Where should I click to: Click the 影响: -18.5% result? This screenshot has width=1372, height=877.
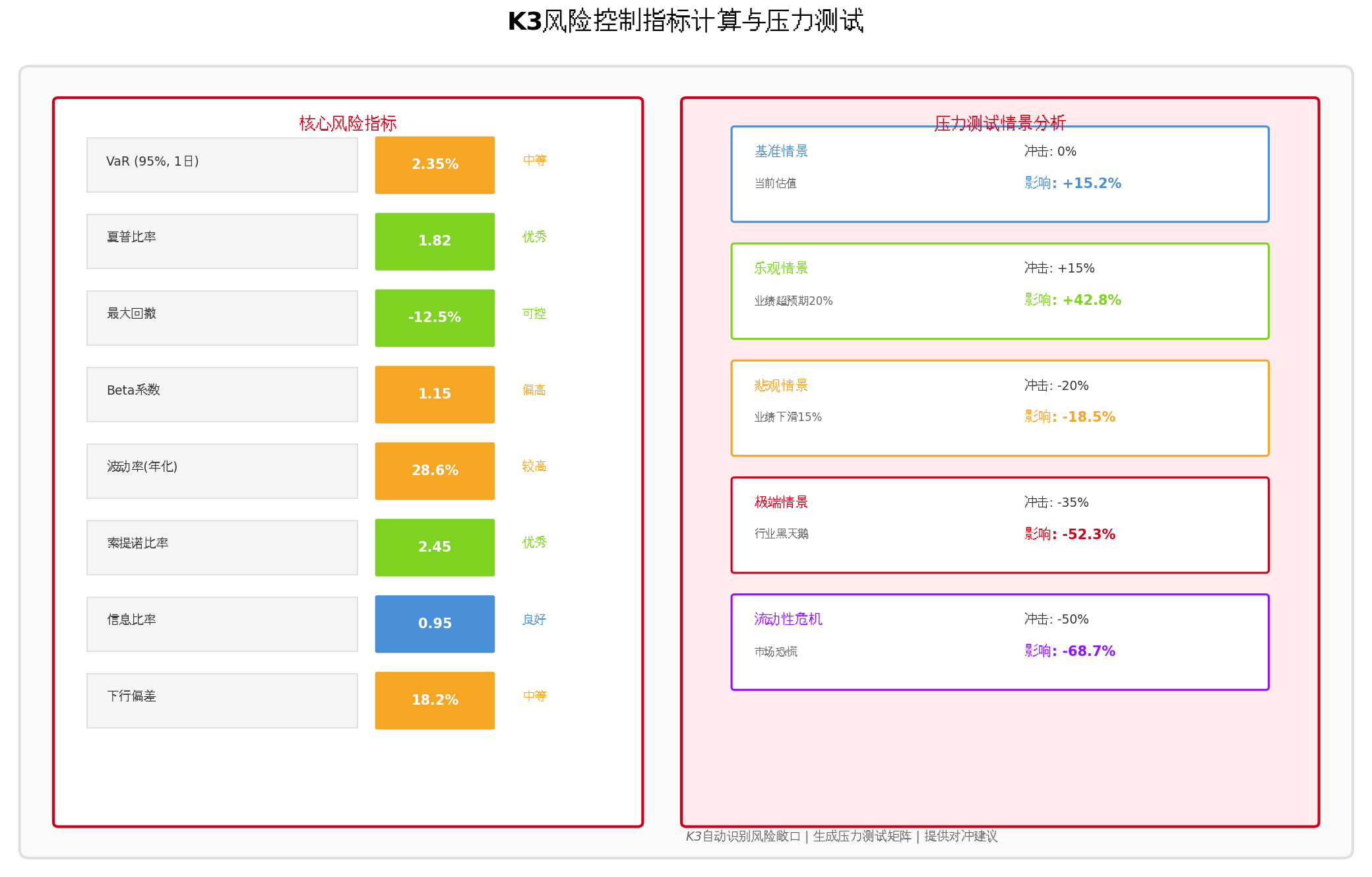tap(1070, 417)
